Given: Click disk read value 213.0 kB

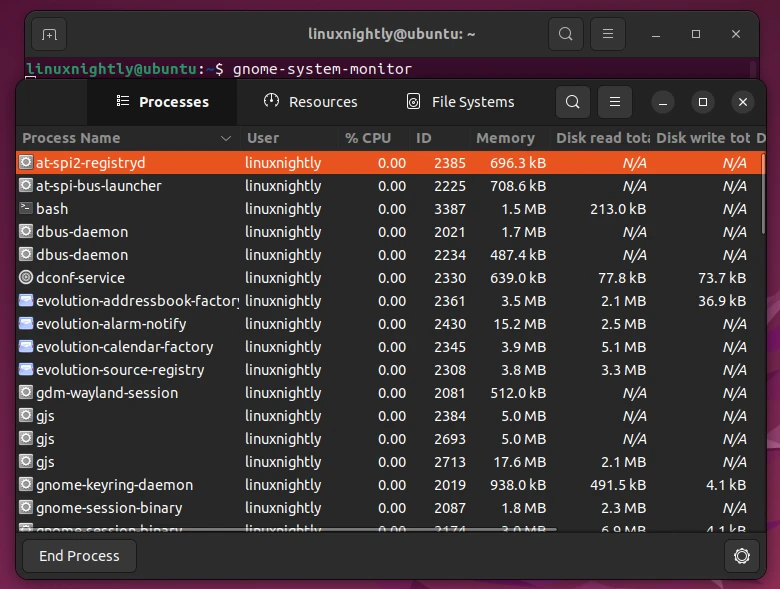Looking at the screenshot, I should coord(618,209).
